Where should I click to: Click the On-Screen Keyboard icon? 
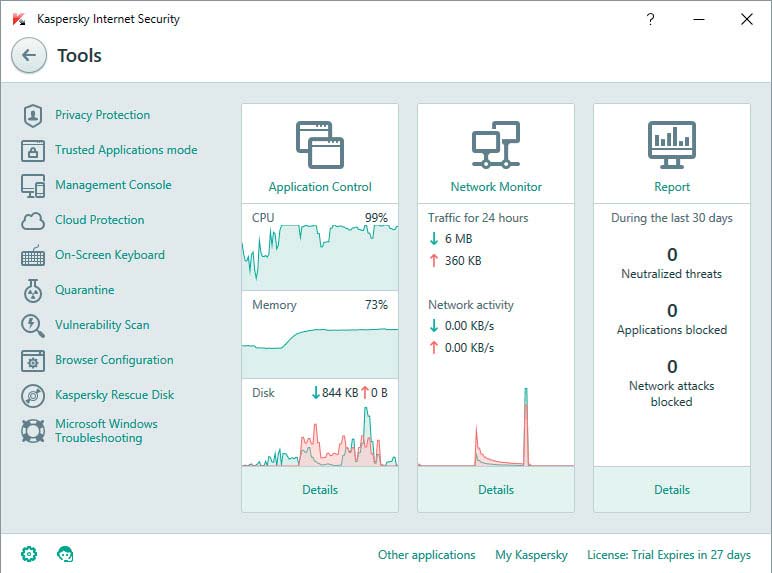click(x=32, y=255)
